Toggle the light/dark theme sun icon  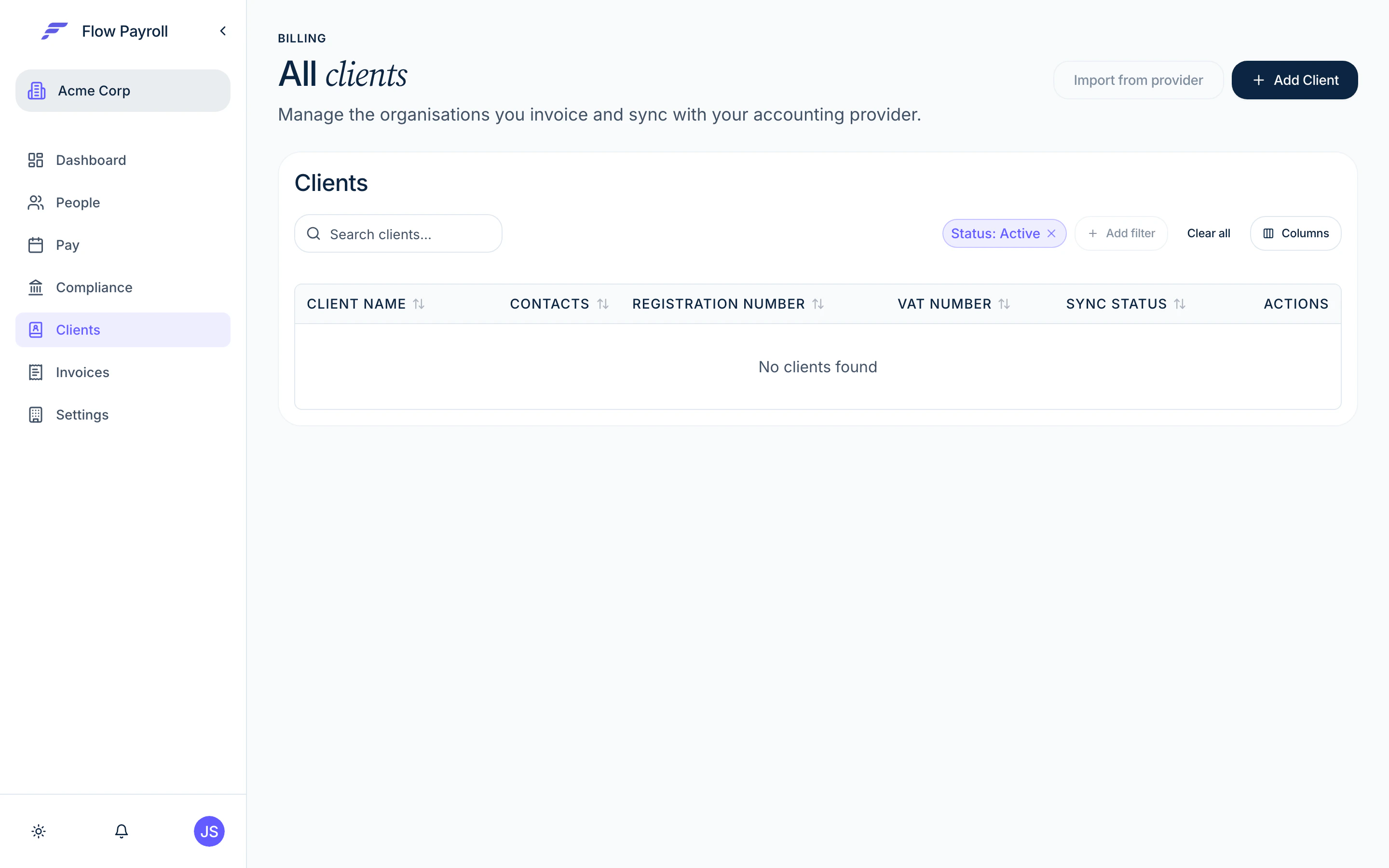coord(39,831)
